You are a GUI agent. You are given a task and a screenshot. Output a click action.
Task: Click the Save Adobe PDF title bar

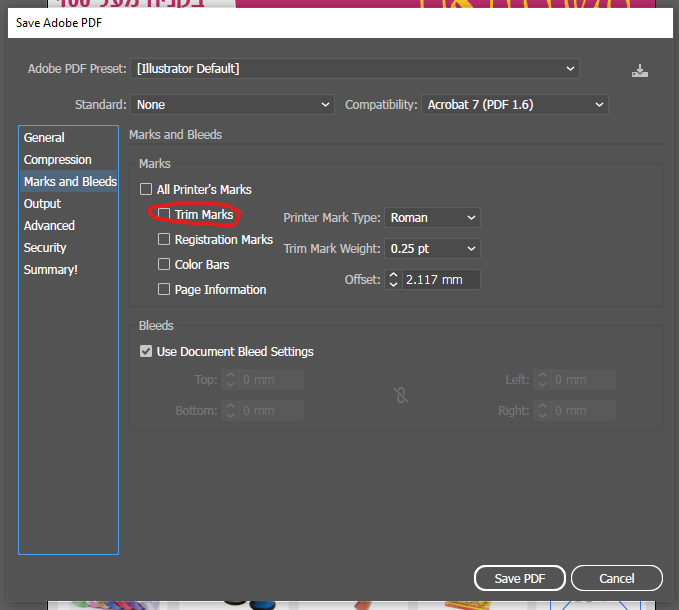tap(340, 23)
